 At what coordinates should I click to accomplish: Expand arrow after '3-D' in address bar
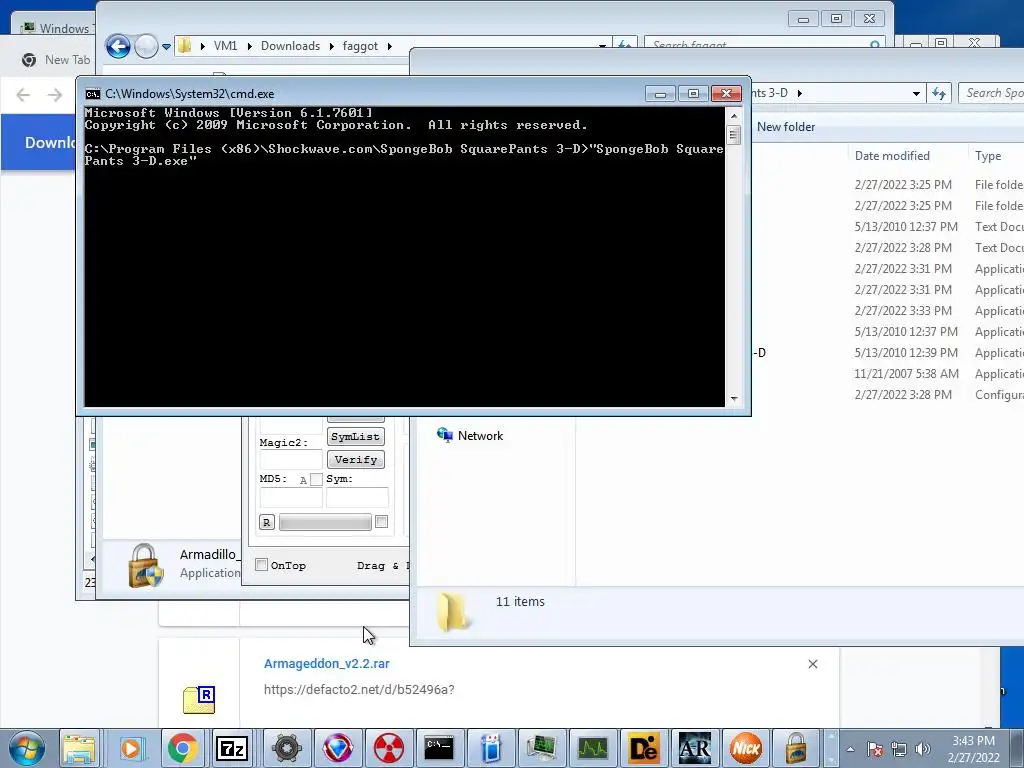pos(799,93)
